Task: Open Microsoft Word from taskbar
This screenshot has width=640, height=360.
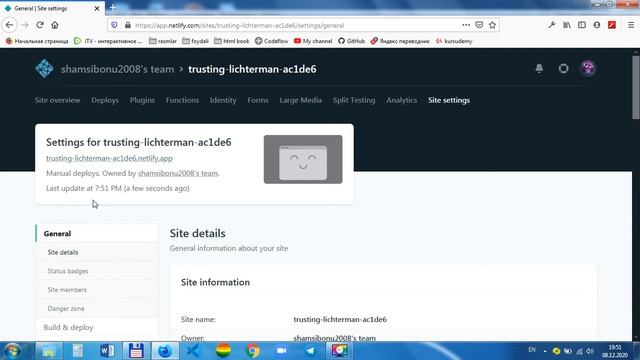Action: point(107,351)
